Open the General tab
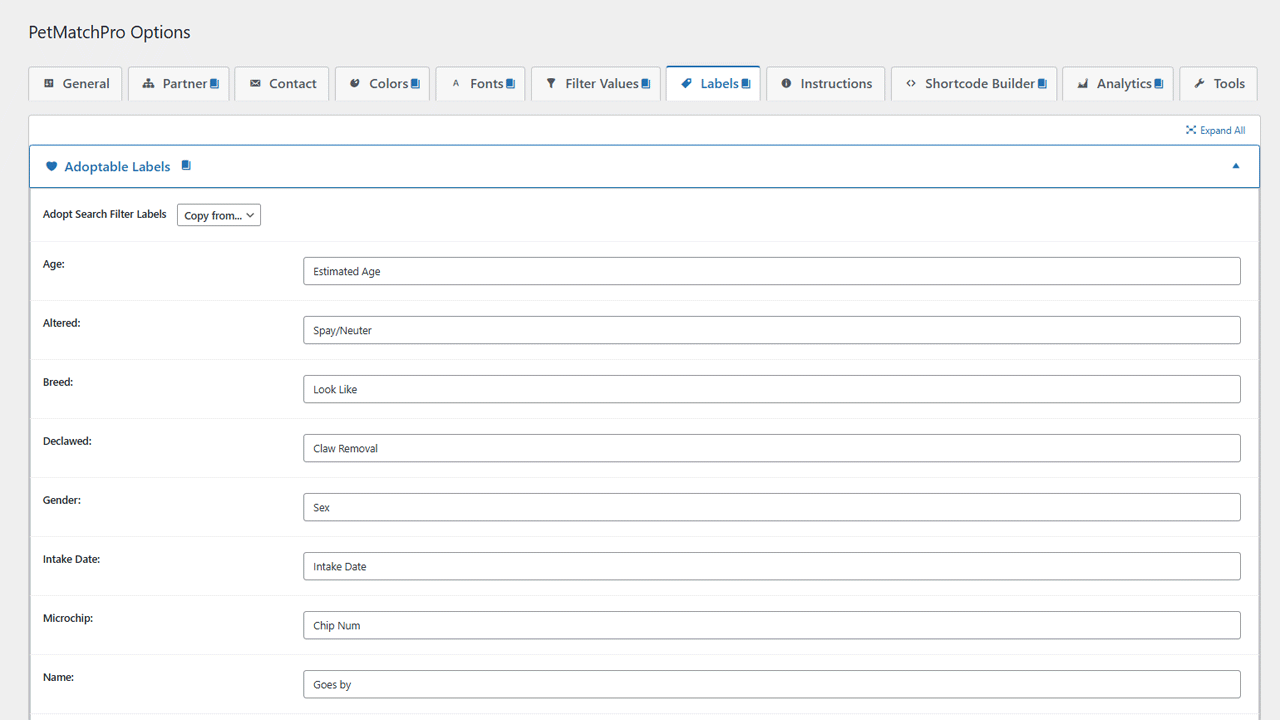This screenshot has width=1280, height=720. click(x=76, y=84)
